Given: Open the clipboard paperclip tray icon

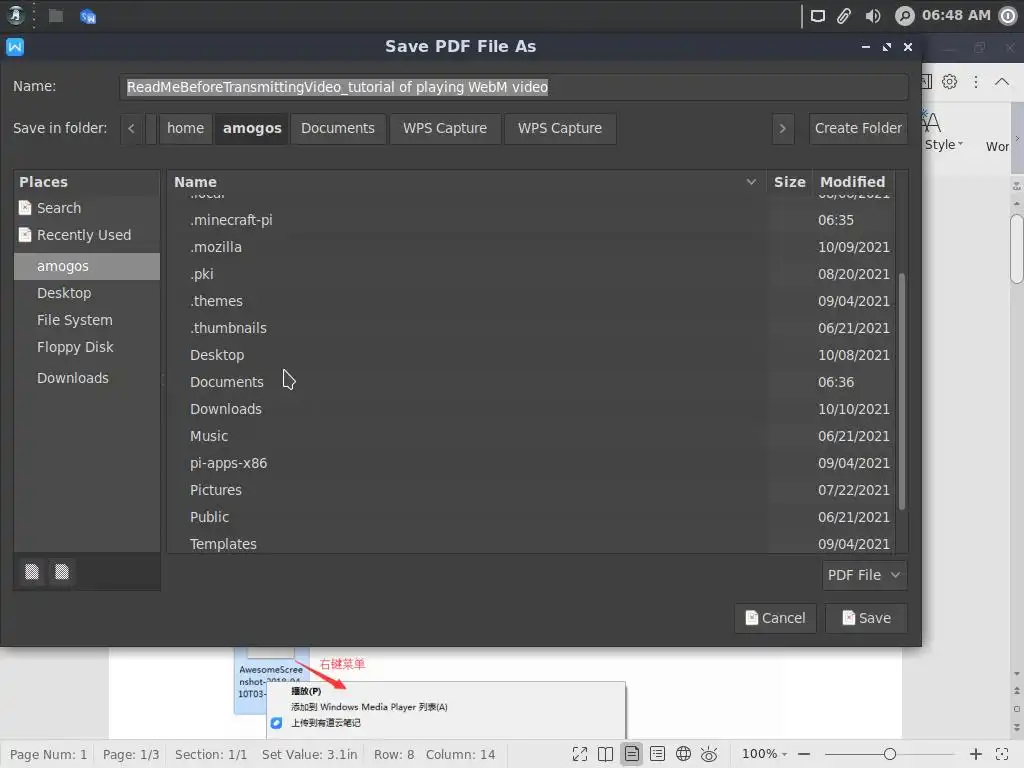Looking at the screenshot, I should (844, 16).
